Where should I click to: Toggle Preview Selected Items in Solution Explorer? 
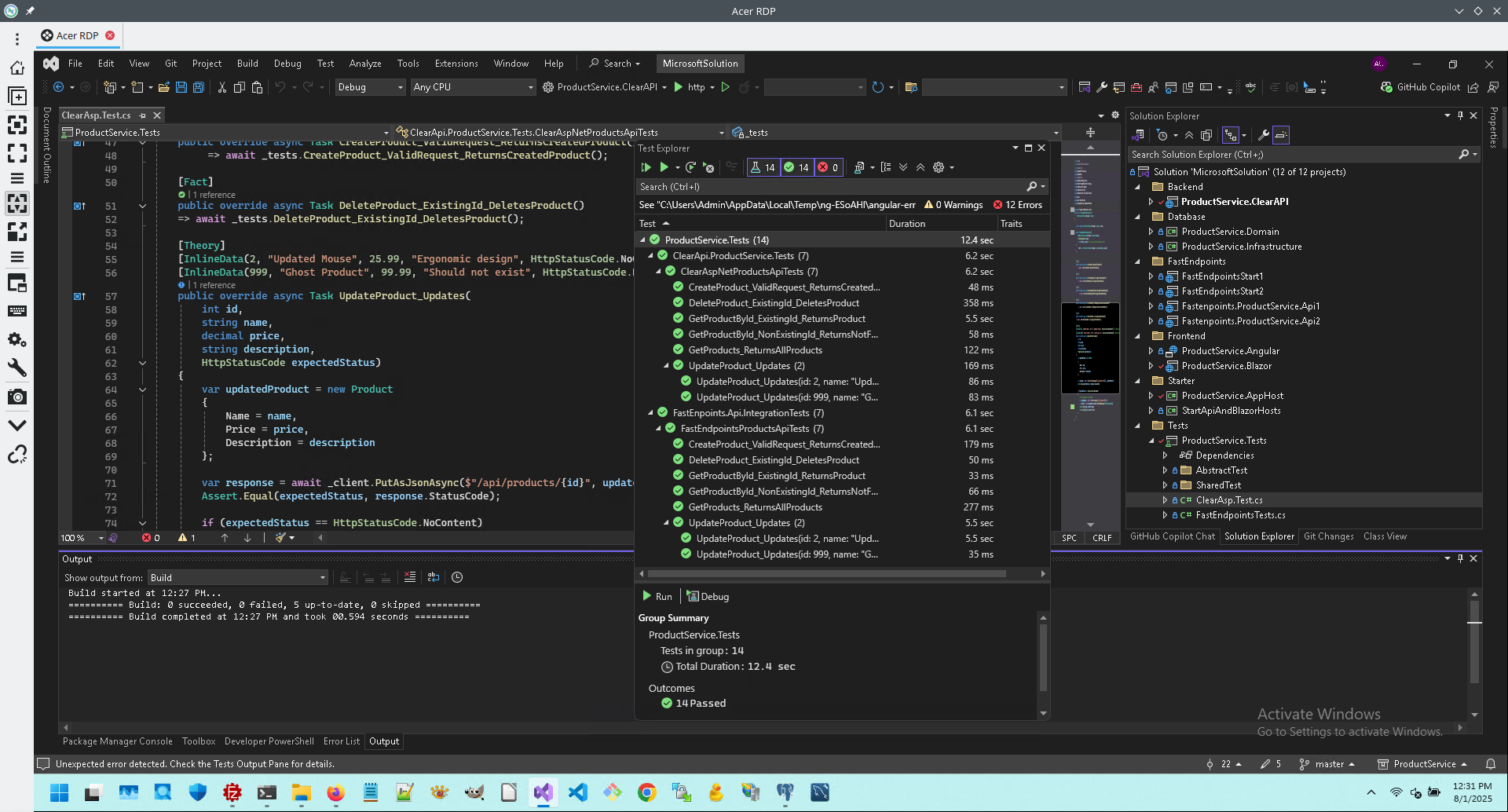1281,135
